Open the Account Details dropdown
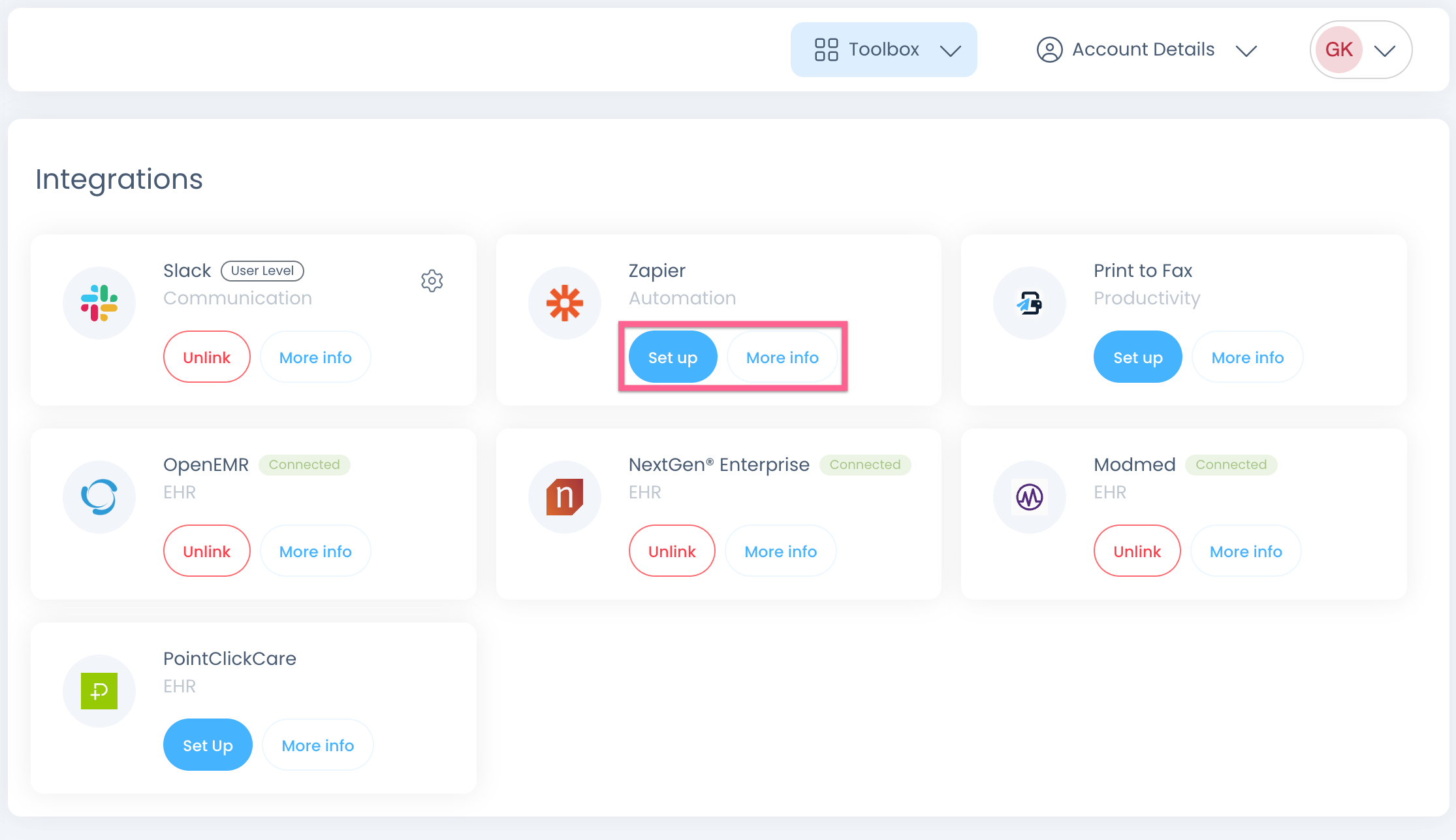The width and height of the screenshot is (1456, 840). point(1246,49)
